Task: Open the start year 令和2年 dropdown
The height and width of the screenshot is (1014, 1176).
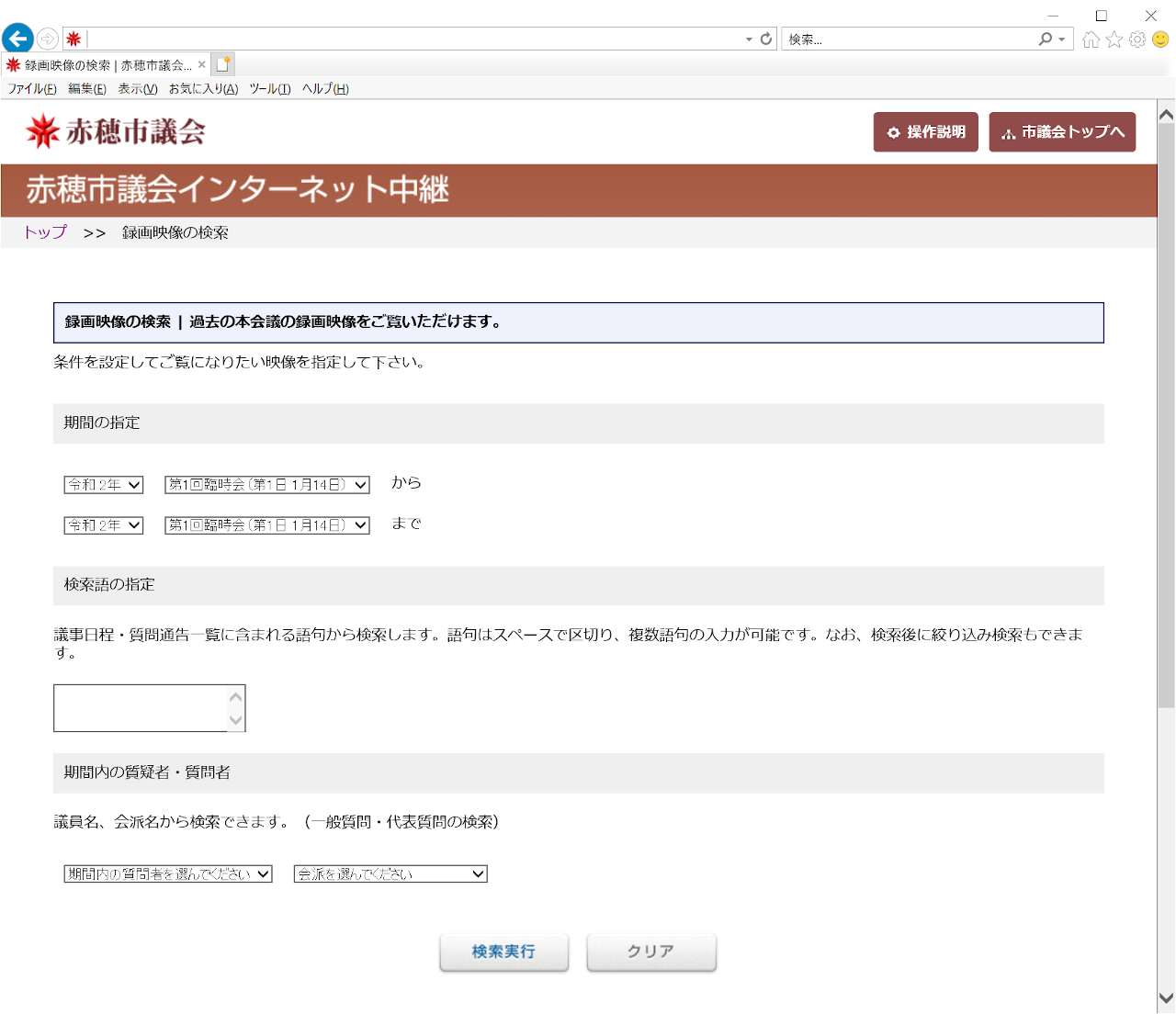Action: pos(104,485)
